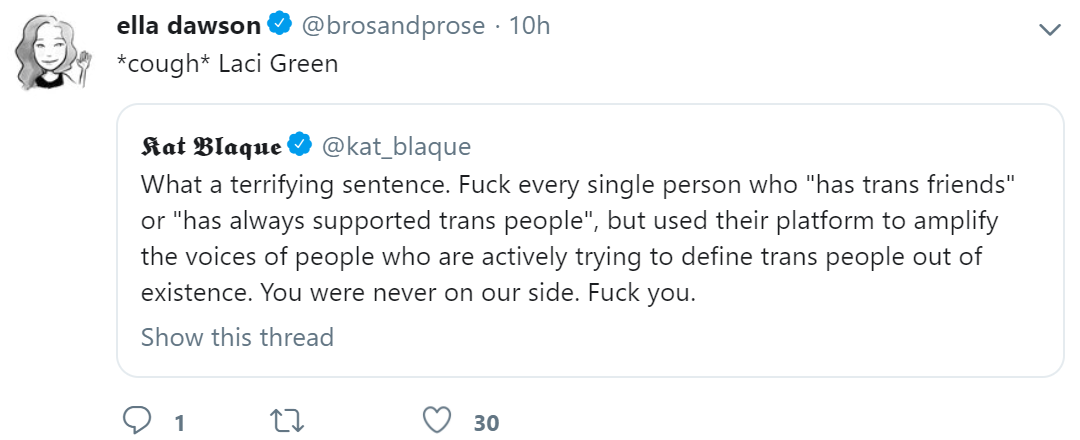Screen dimensions: 1080x440
Task: Open the tweet options chevron menu
Action: pyautogui.click(x=1050, y=29)
